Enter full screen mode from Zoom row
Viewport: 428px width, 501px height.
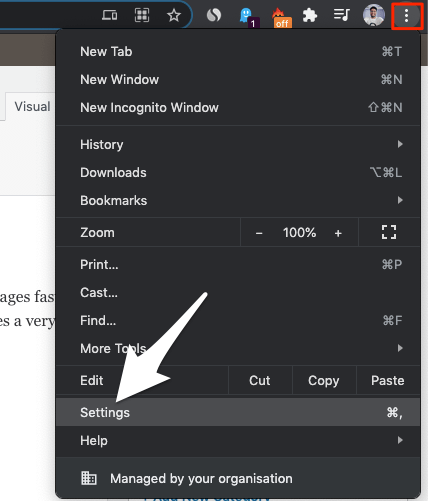[389, 232]
